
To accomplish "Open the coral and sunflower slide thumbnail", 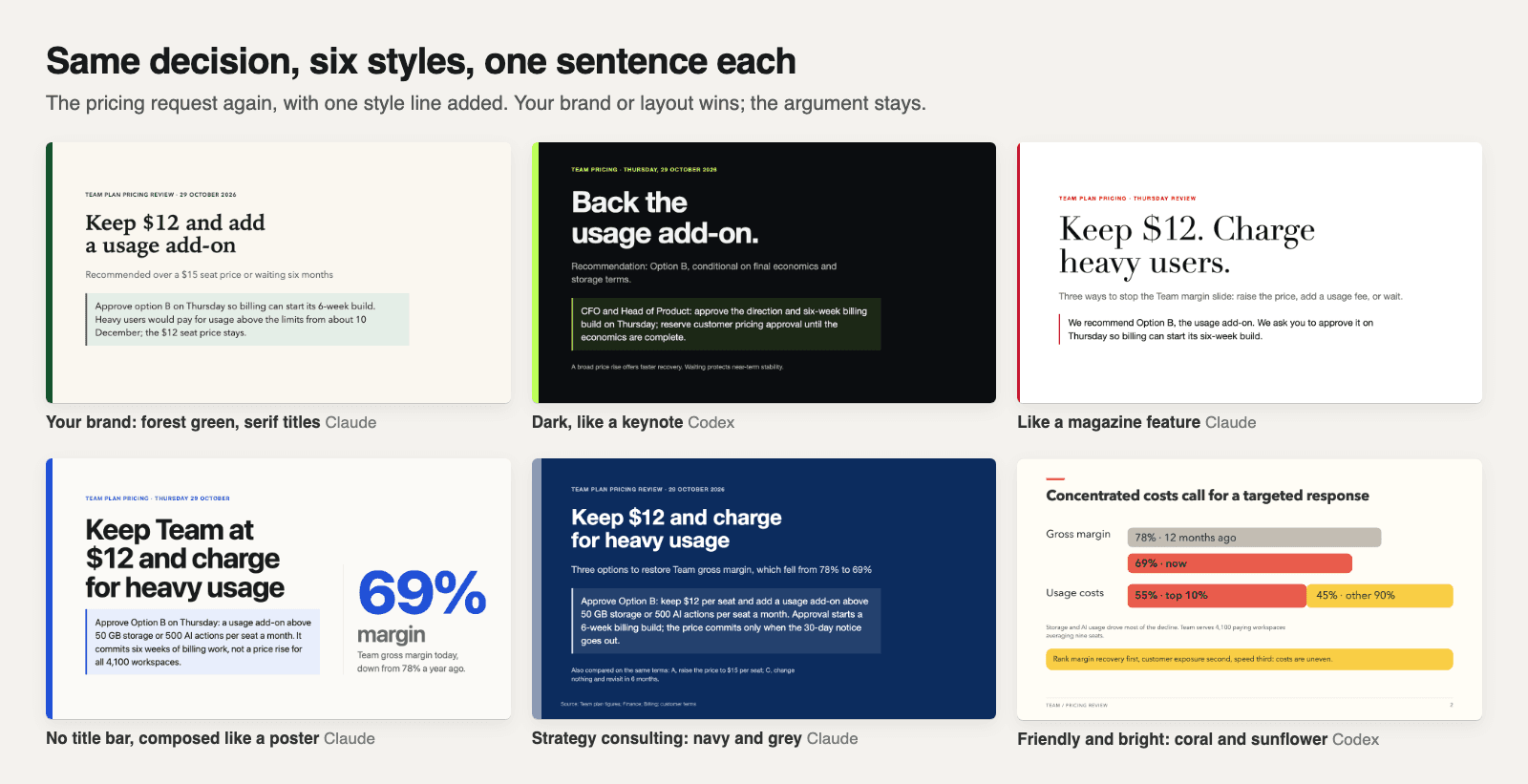I will 1249,589.
